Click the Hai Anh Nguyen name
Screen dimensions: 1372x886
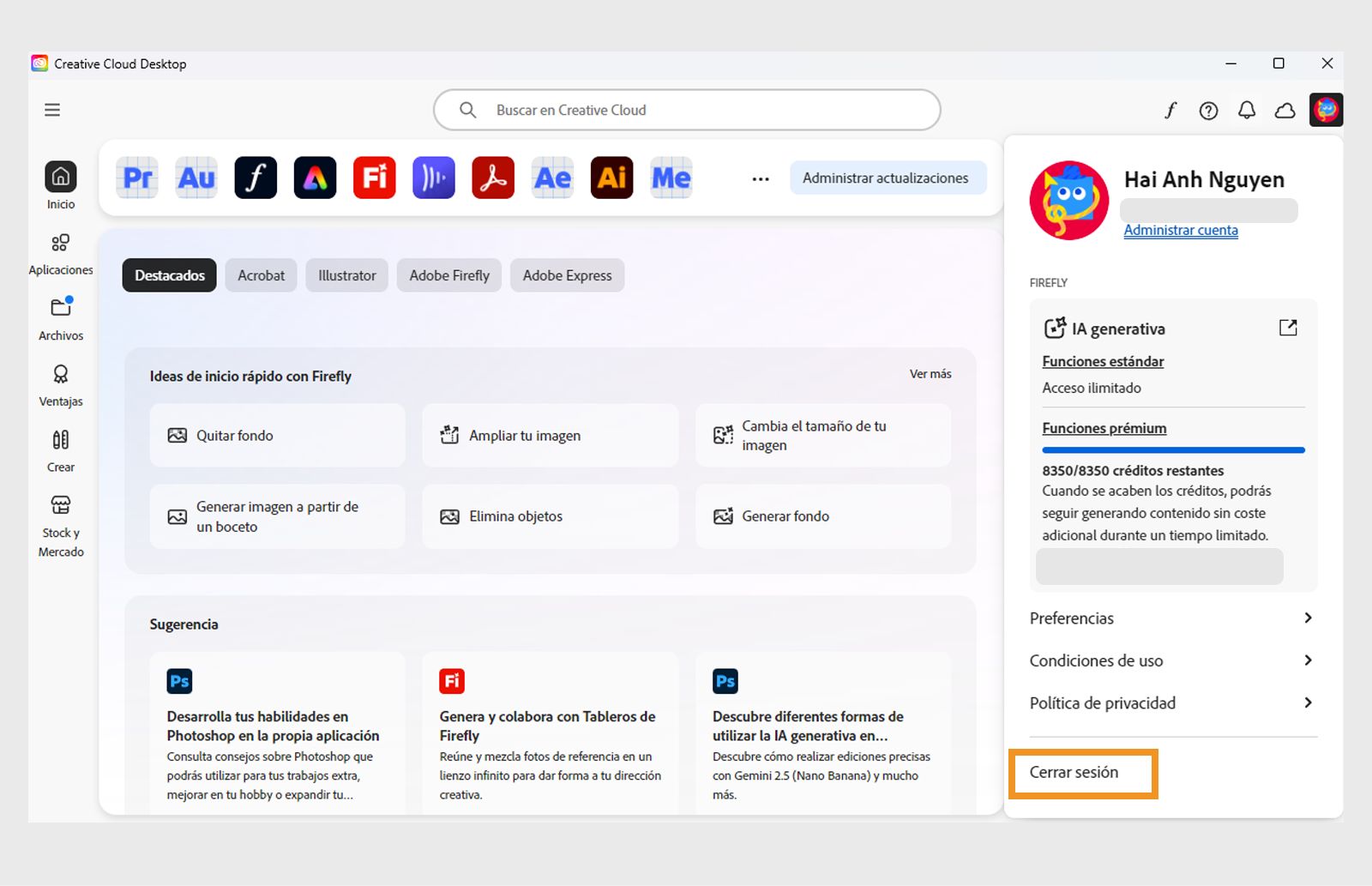(x=1204, y=179)
